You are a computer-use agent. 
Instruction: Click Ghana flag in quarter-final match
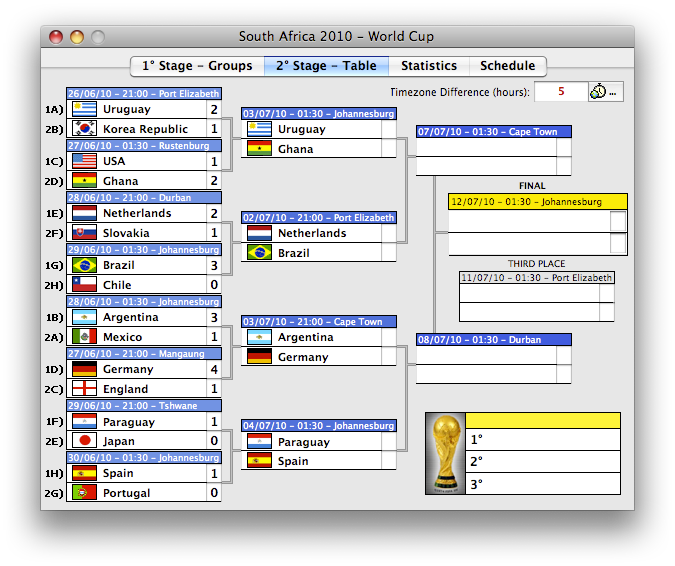[x=259, y=148]
